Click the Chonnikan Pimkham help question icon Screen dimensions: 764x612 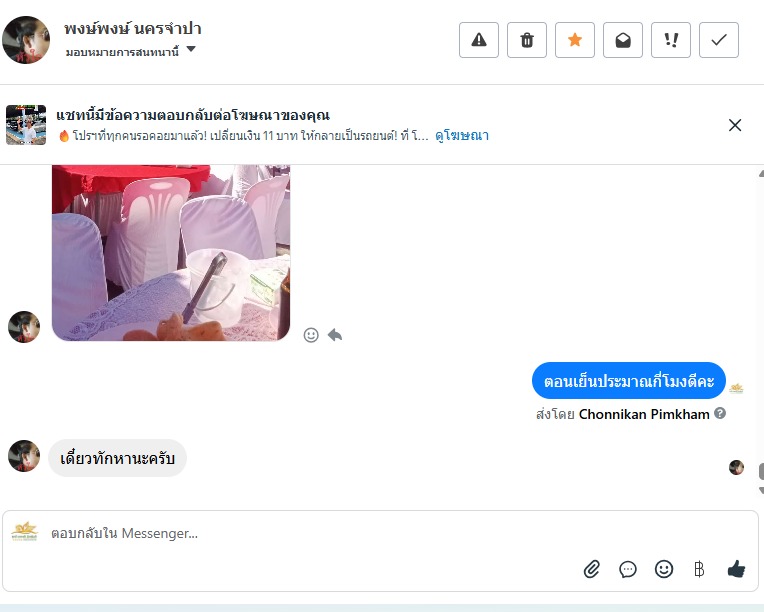[x=720, y=413]
